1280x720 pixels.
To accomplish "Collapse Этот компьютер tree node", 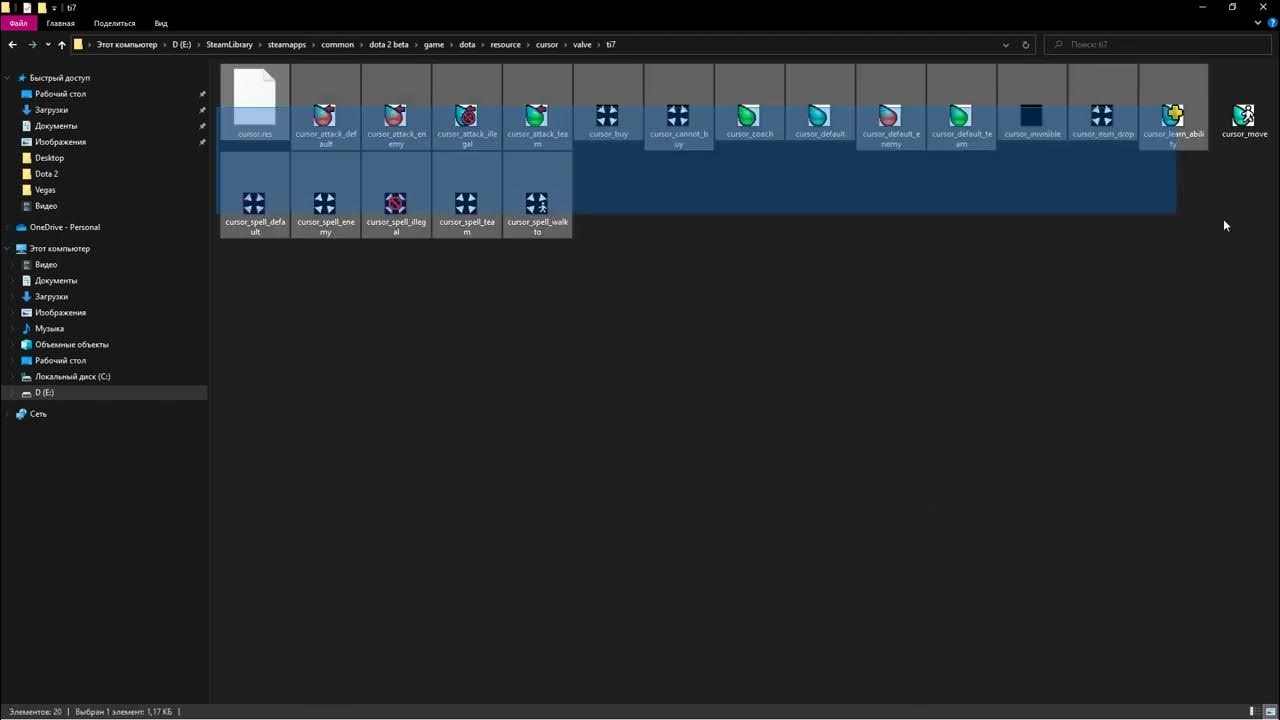I will pos(8,249).
